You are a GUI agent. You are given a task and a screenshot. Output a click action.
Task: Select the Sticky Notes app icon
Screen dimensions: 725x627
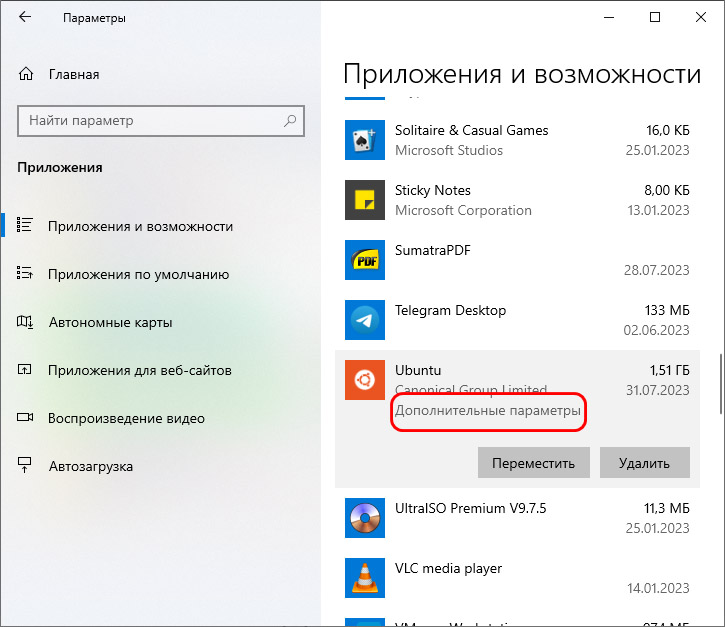[365, 200]
